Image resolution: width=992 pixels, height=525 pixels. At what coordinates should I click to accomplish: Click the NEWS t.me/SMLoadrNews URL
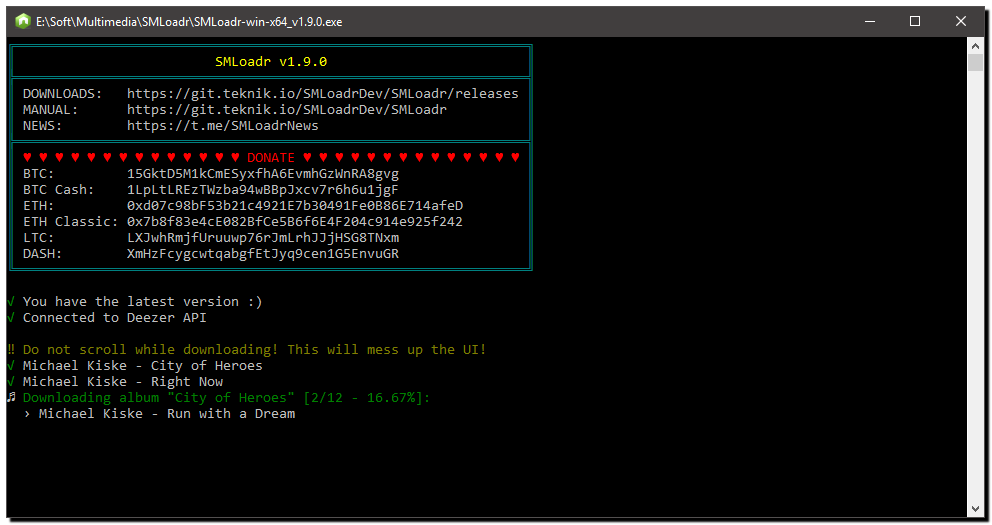223,126
